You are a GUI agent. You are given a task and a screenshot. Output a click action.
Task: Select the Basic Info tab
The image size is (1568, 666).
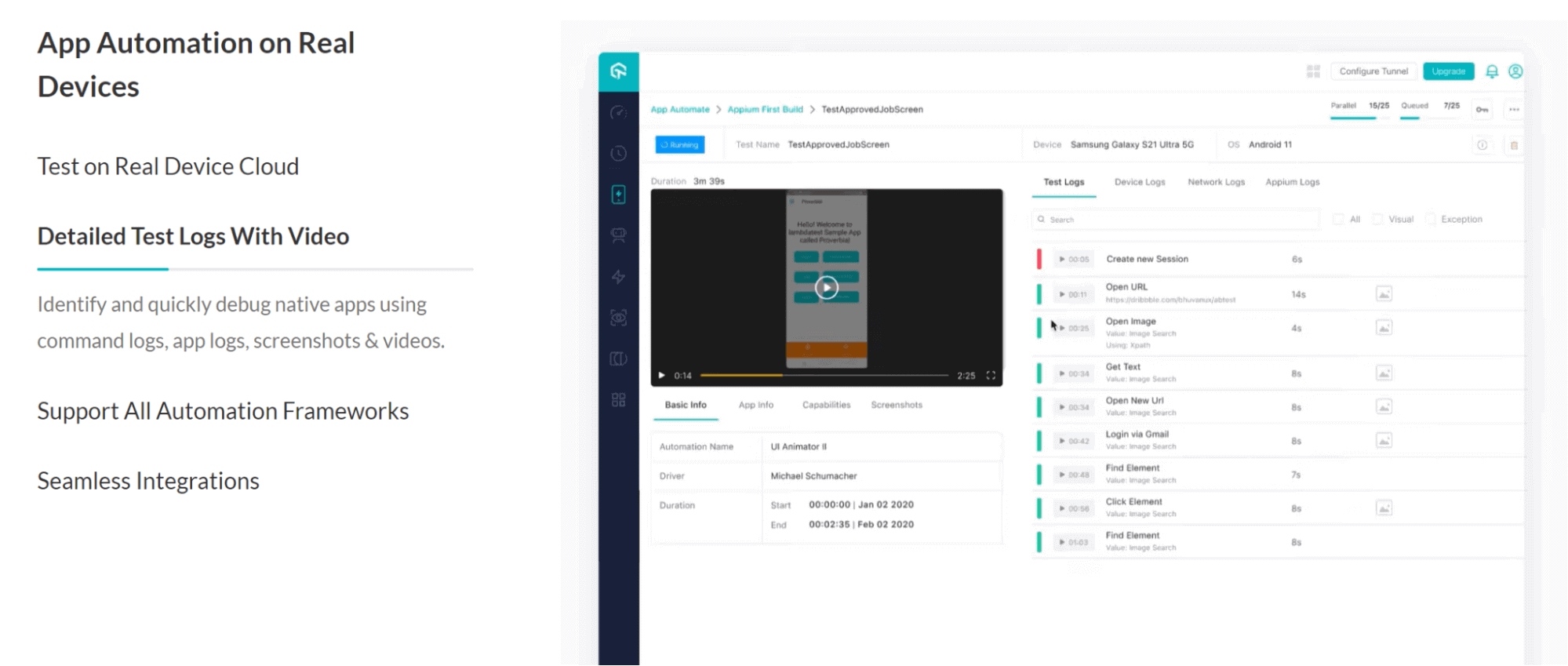[x=686, y=405]
